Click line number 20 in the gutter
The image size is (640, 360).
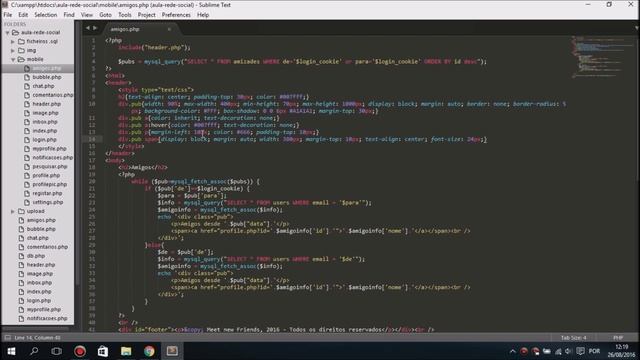pyautogui.click(x=92, y=181)
